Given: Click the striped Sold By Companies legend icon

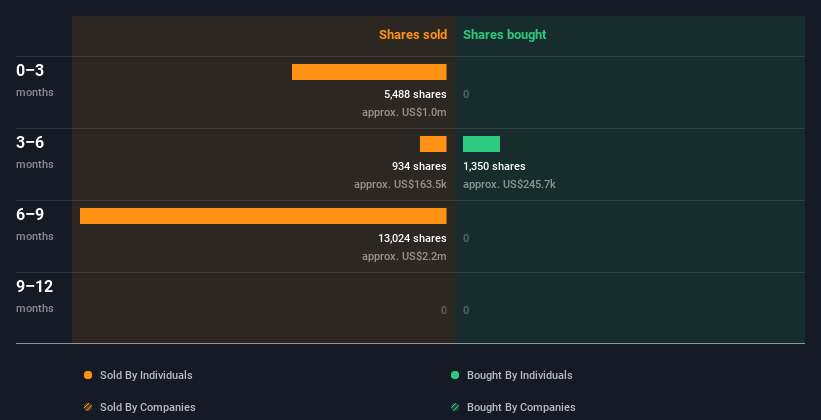Looking at the screenshot, I should [88, 407].
